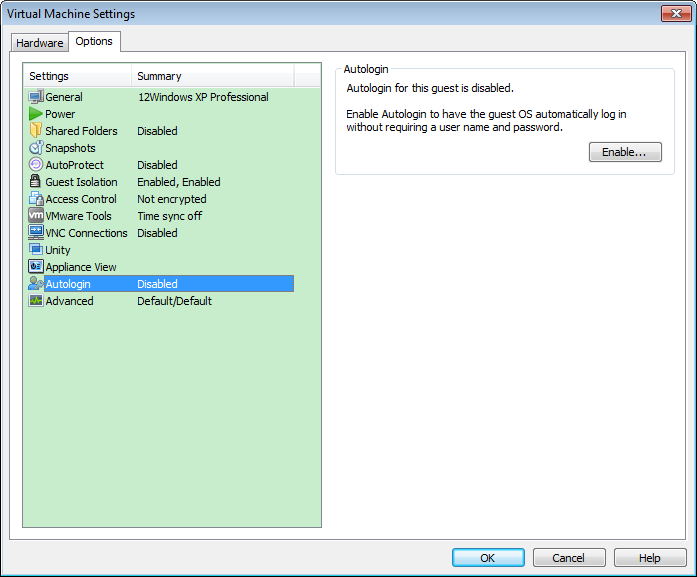The image size is (697, 577).
Task: Click 'Time sync off' summary value
Action: click(x=169, y=216)
